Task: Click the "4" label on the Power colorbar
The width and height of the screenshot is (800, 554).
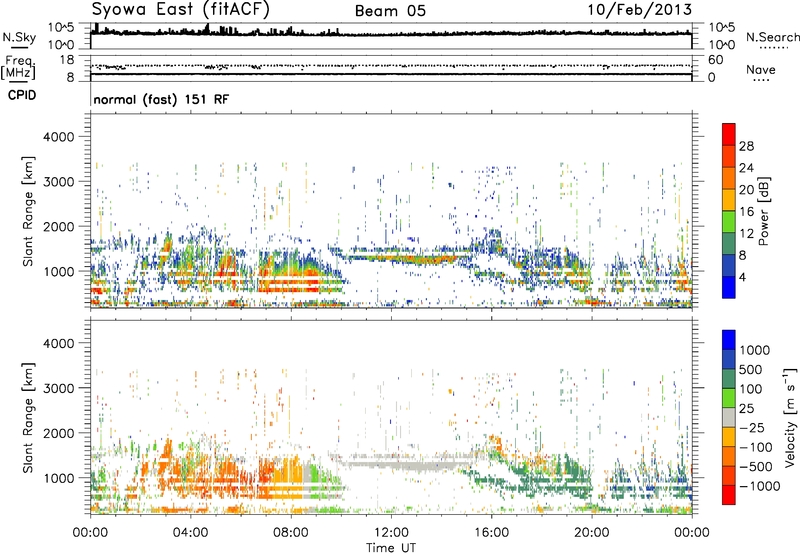Action: [743, 278]
